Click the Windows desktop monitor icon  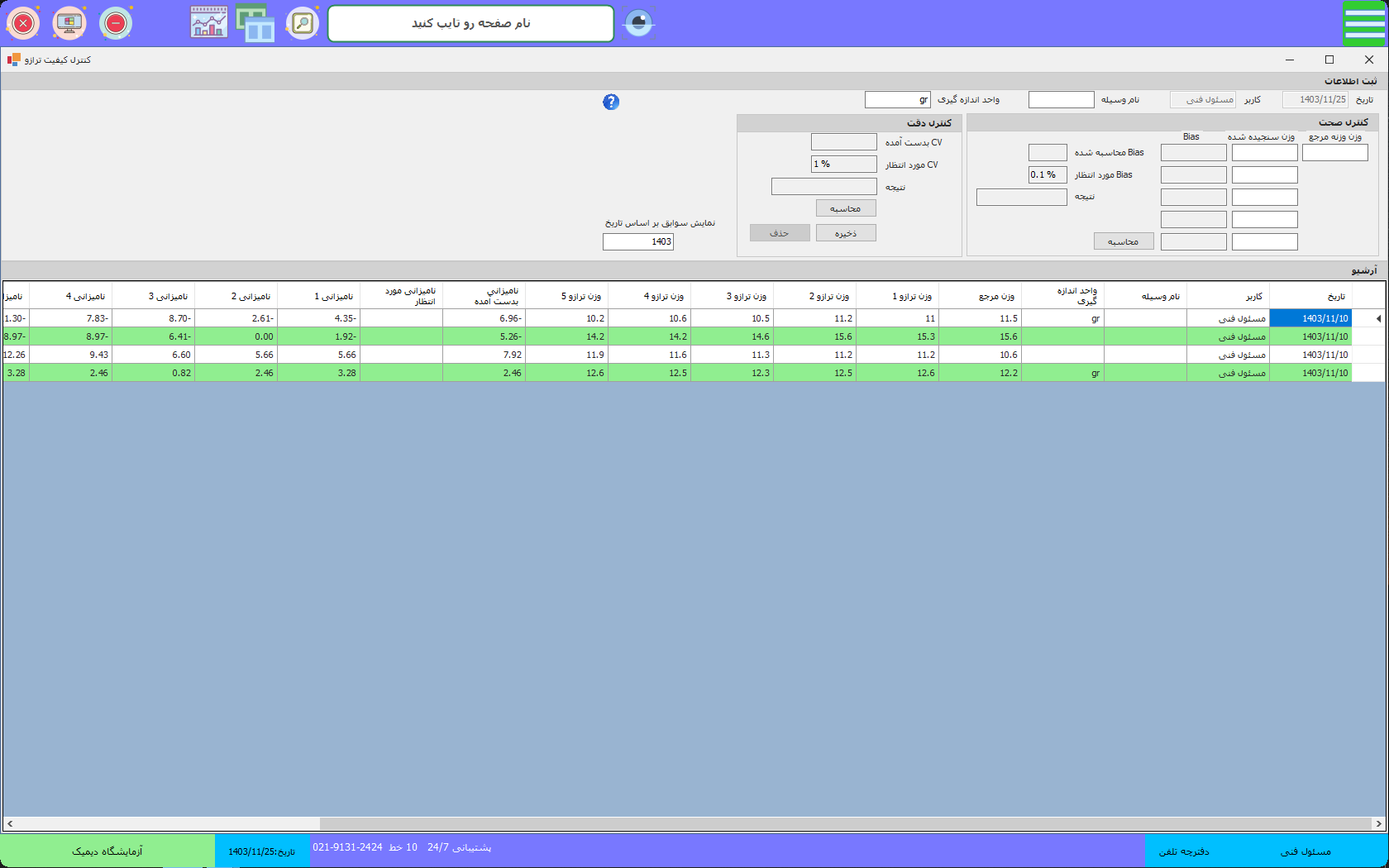pyautogui.click(x=69, y=23)
